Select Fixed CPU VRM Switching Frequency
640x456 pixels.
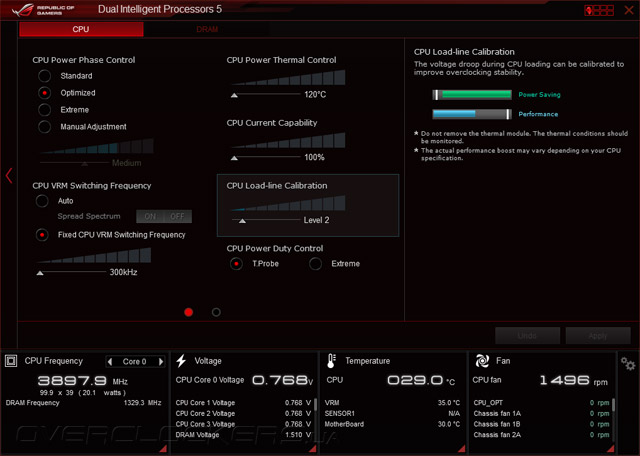click(42, 235)
